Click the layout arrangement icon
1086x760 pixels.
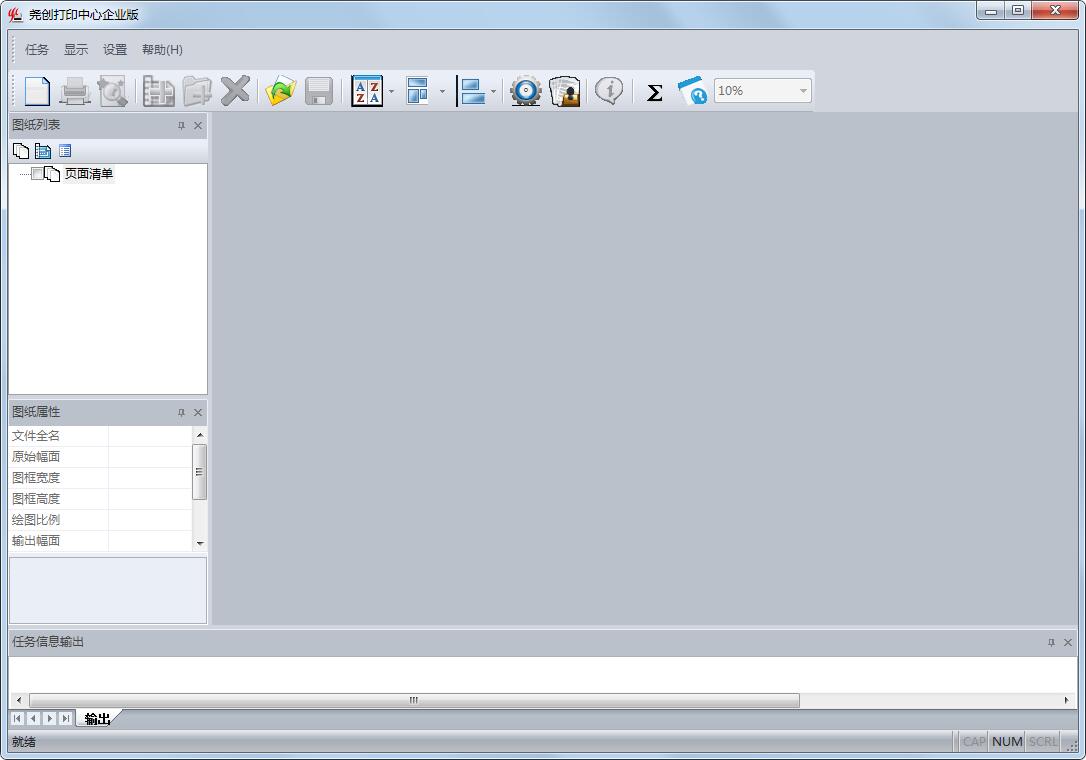(x=417, y=91)
